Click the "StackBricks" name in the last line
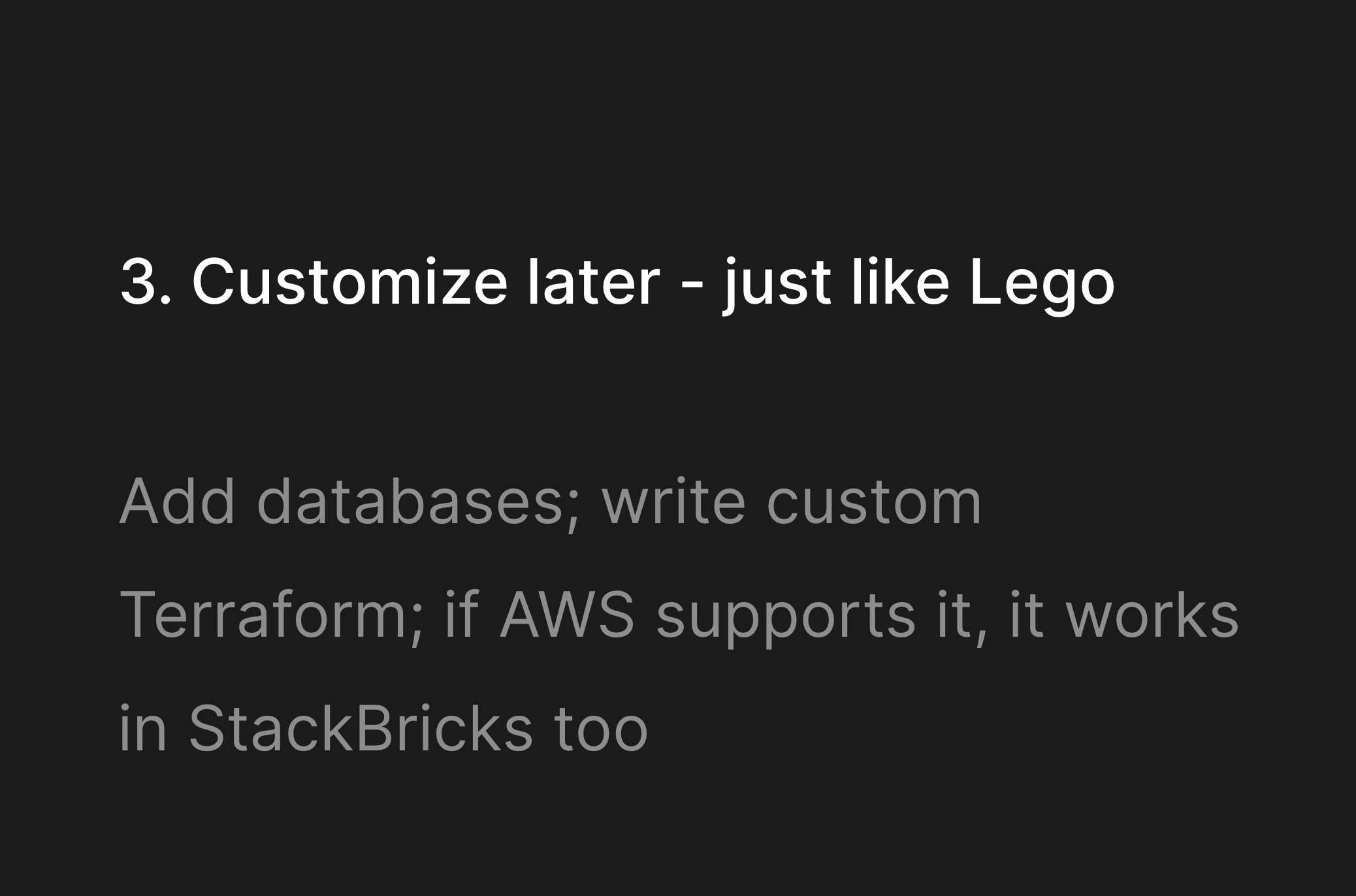The height and width of the screenshot is (896, 1356). coord(361,728)
